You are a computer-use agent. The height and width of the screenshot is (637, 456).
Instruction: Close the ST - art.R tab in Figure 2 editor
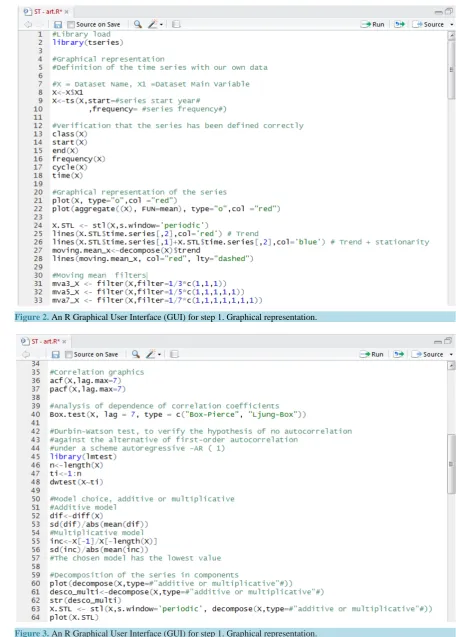coord(67,12)
